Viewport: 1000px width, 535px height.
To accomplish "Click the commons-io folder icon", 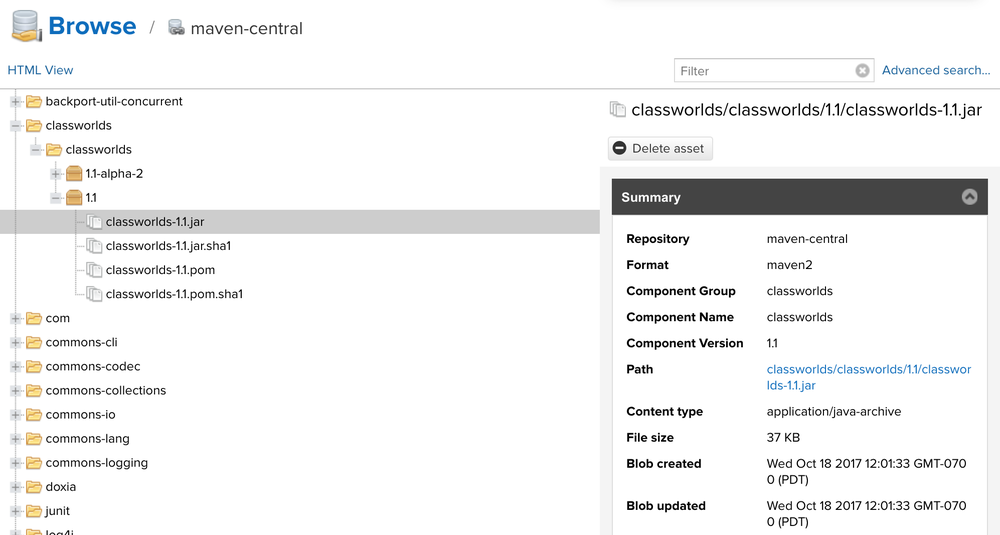I will coord(34,414).
